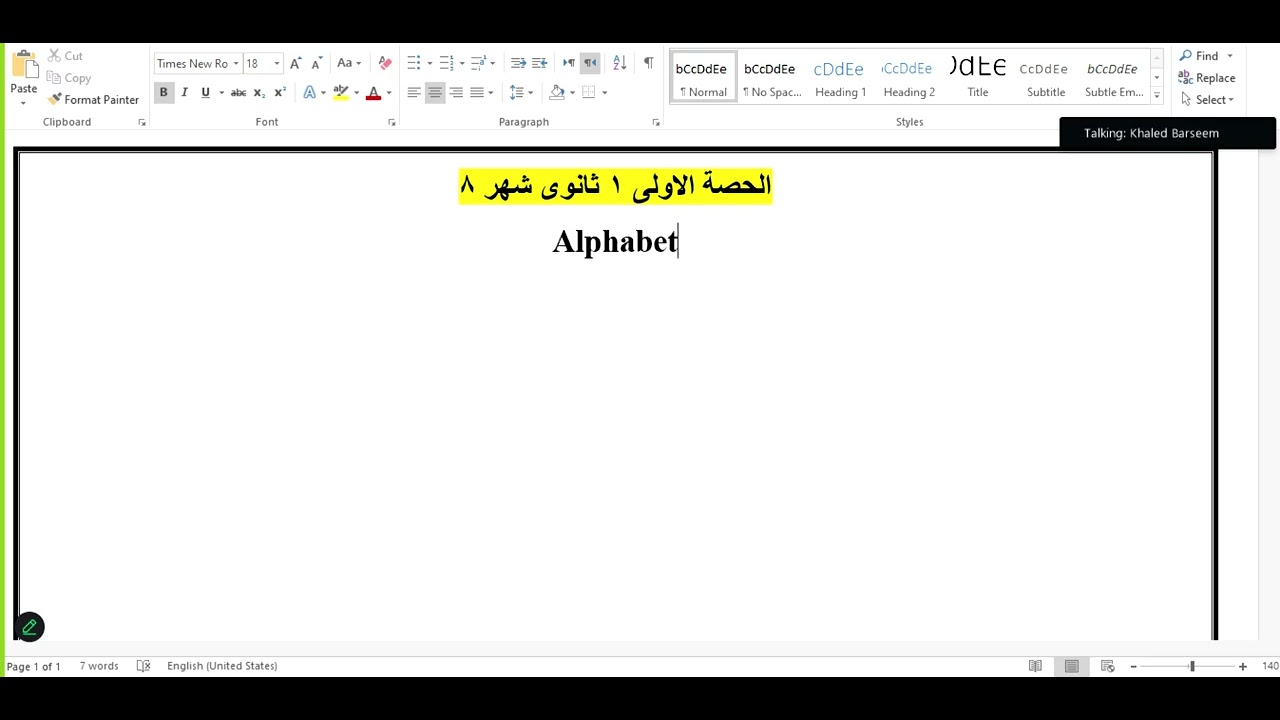Activate the Format Painter
Screen dimensions: 1280x720
pyautogui.click(x=93, y=100)
